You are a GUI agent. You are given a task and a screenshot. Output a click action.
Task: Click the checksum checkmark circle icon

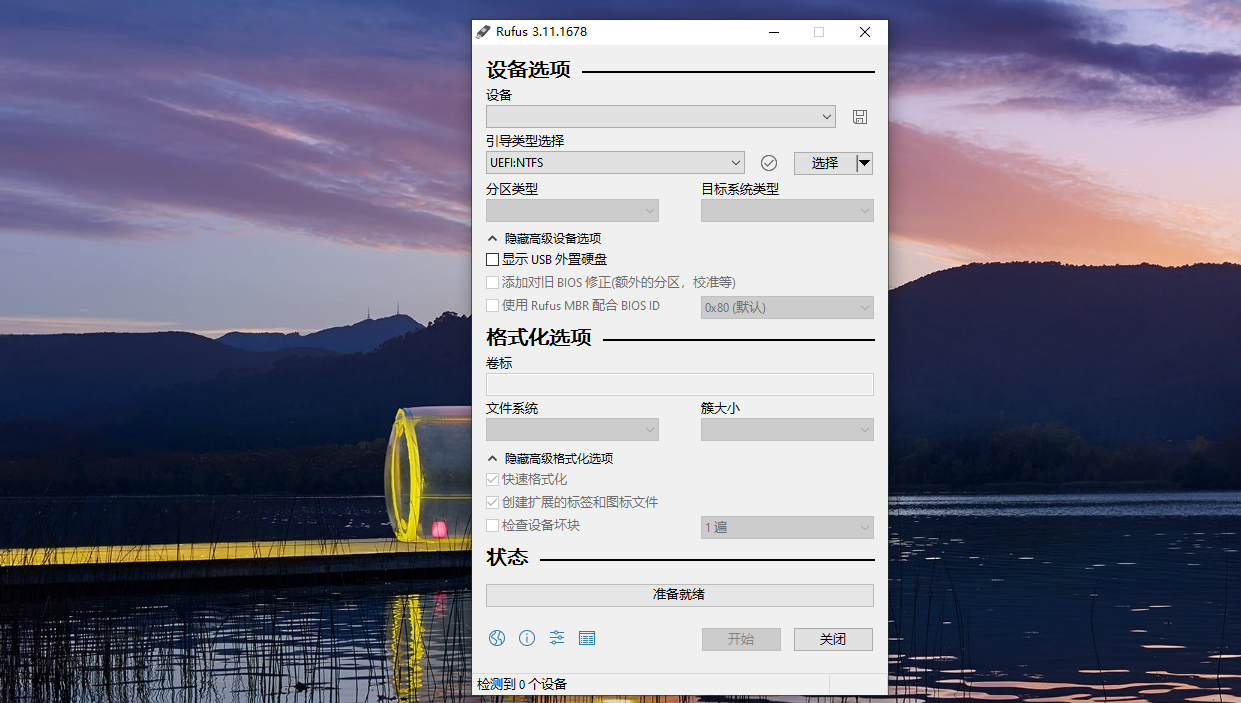point(769,163)
